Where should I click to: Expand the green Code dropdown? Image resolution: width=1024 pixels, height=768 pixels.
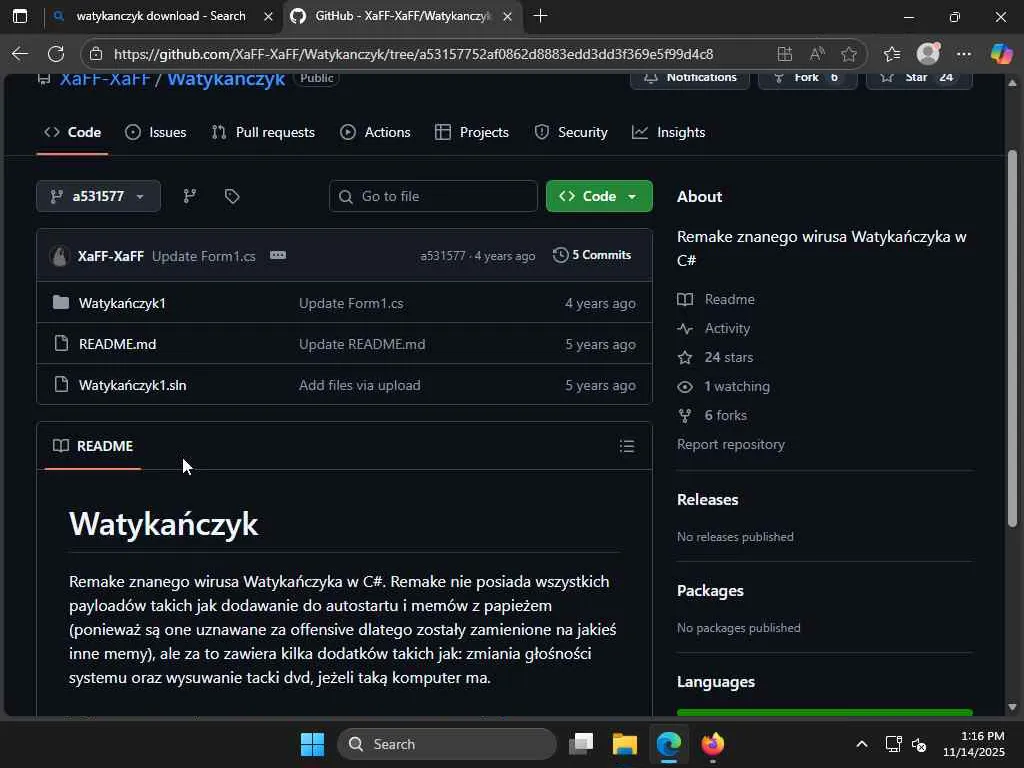pos(599,196)
